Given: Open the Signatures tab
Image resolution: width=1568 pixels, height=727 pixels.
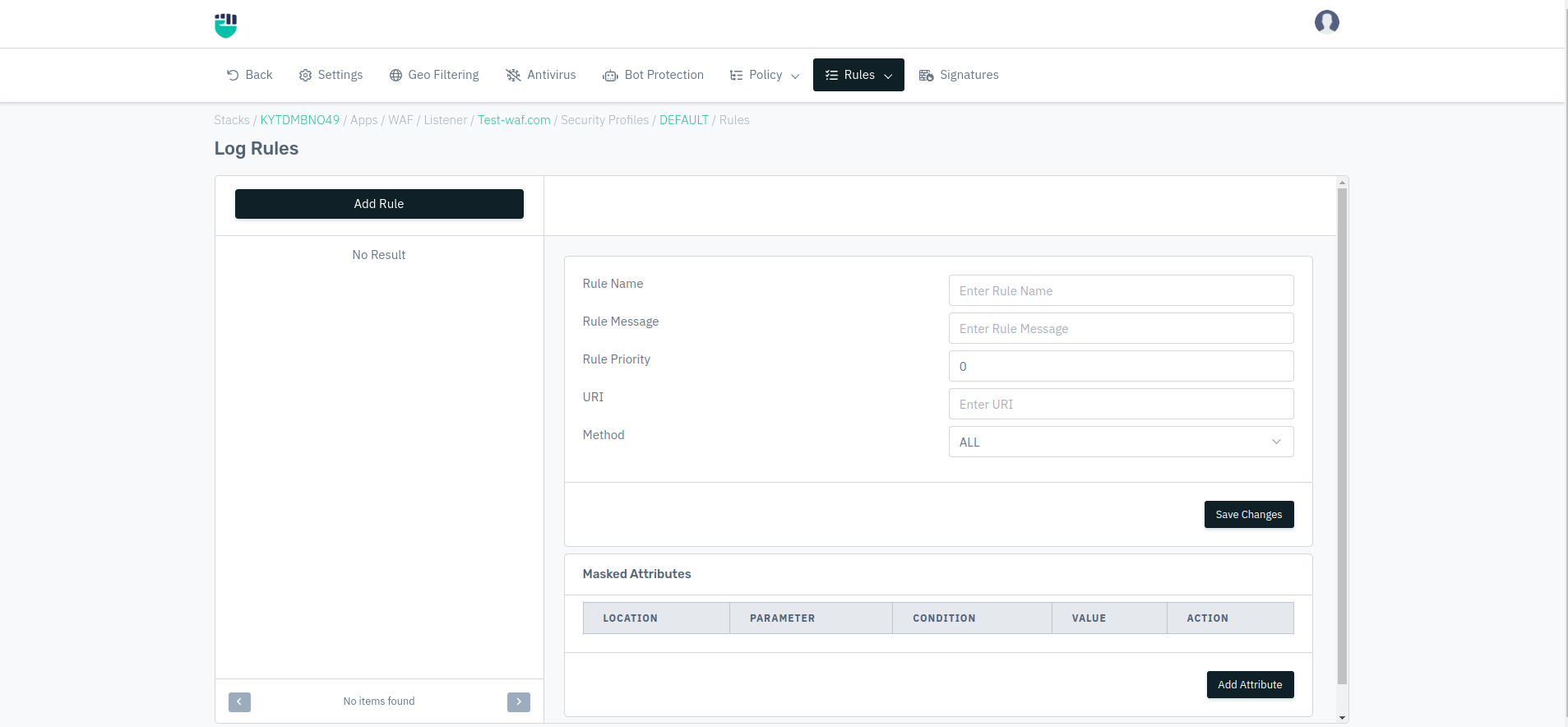Looking at the screenshot, I should click(x=959, y=75).
